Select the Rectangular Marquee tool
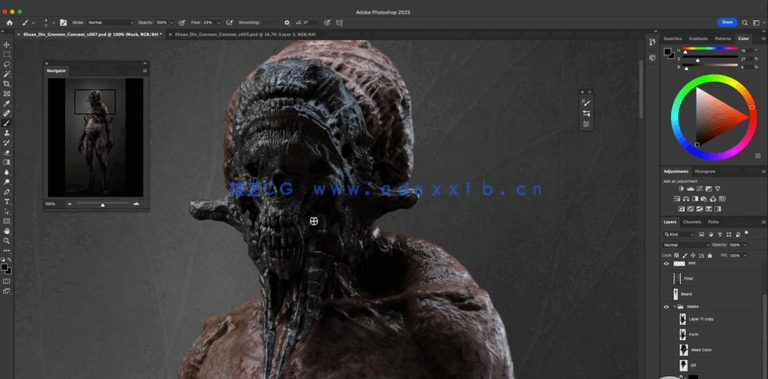This screenshot has width=768, height=379. [x=7, y=54]
